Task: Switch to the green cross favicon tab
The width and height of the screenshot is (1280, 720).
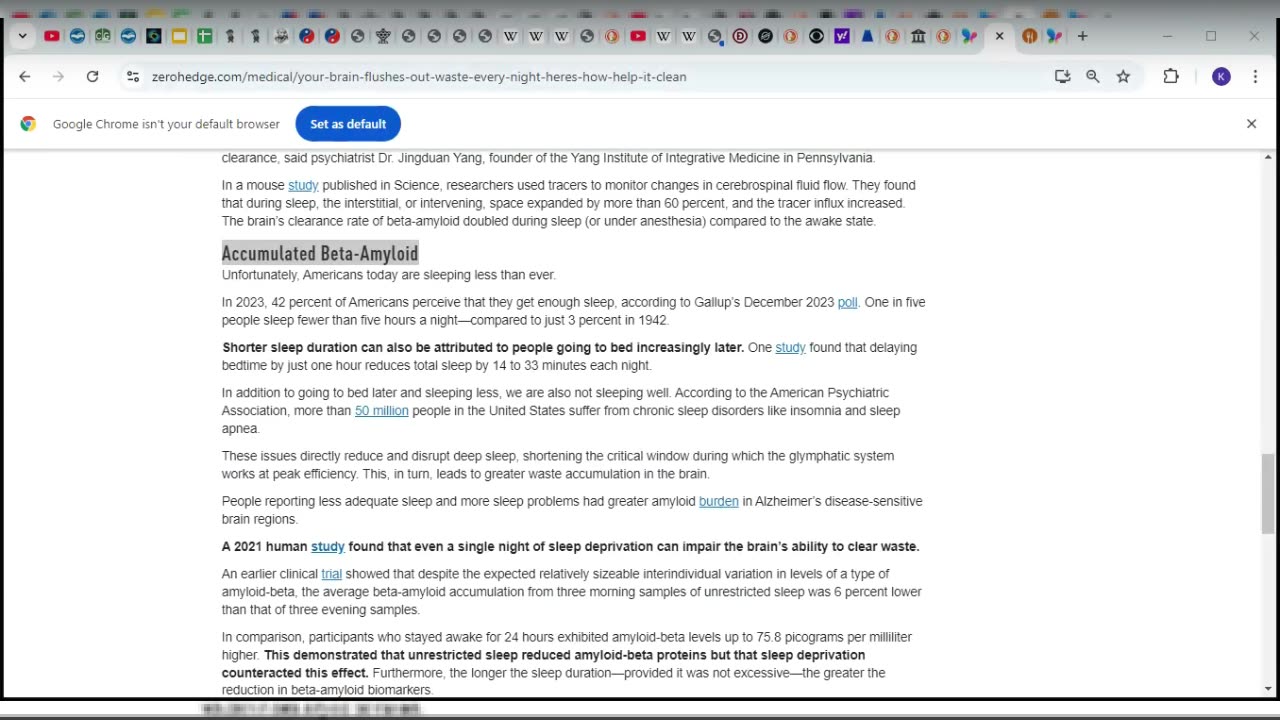Action: click(x=204, y=36)
